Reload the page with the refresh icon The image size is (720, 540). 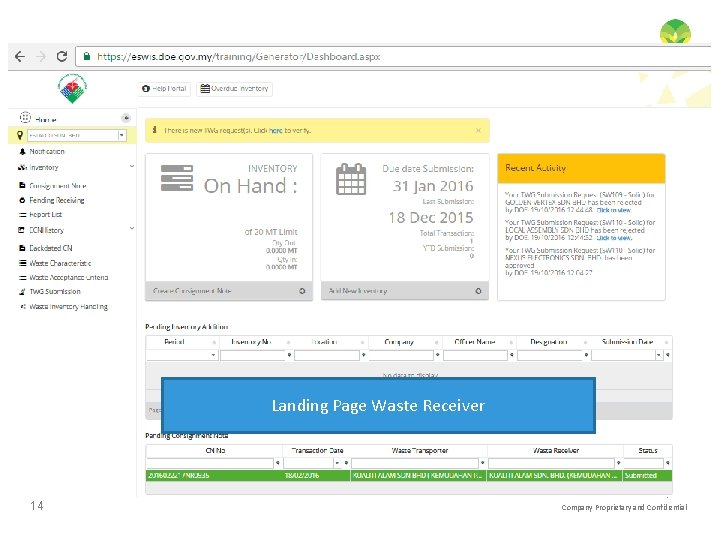tap(62, 56)
